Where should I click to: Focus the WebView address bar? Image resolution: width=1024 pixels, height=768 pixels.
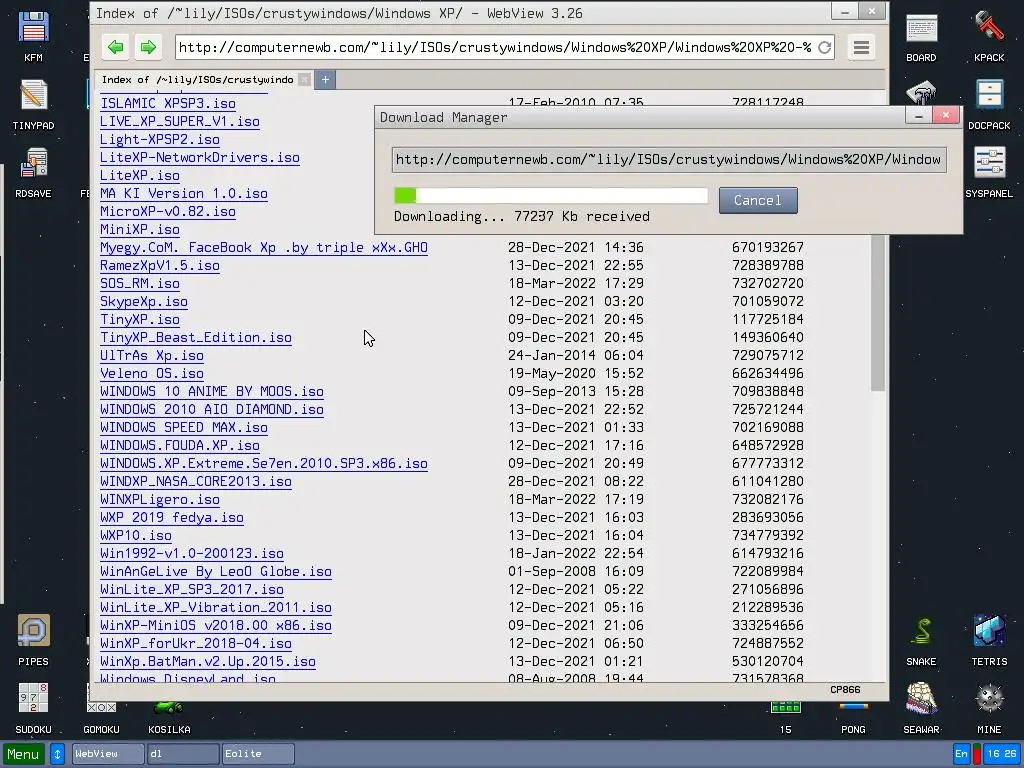coord(495,47)
